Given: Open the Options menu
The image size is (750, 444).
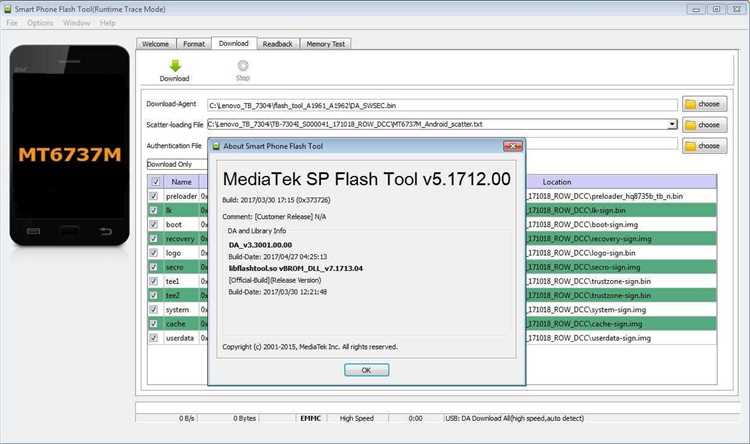Looking at the screenshot, I should (x=40, y=22).
